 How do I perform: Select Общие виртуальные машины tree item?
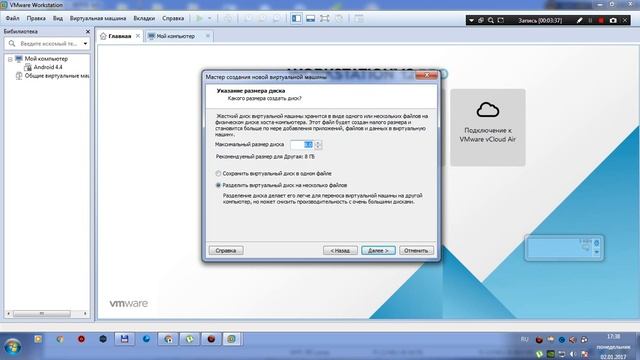coord(57,76)
